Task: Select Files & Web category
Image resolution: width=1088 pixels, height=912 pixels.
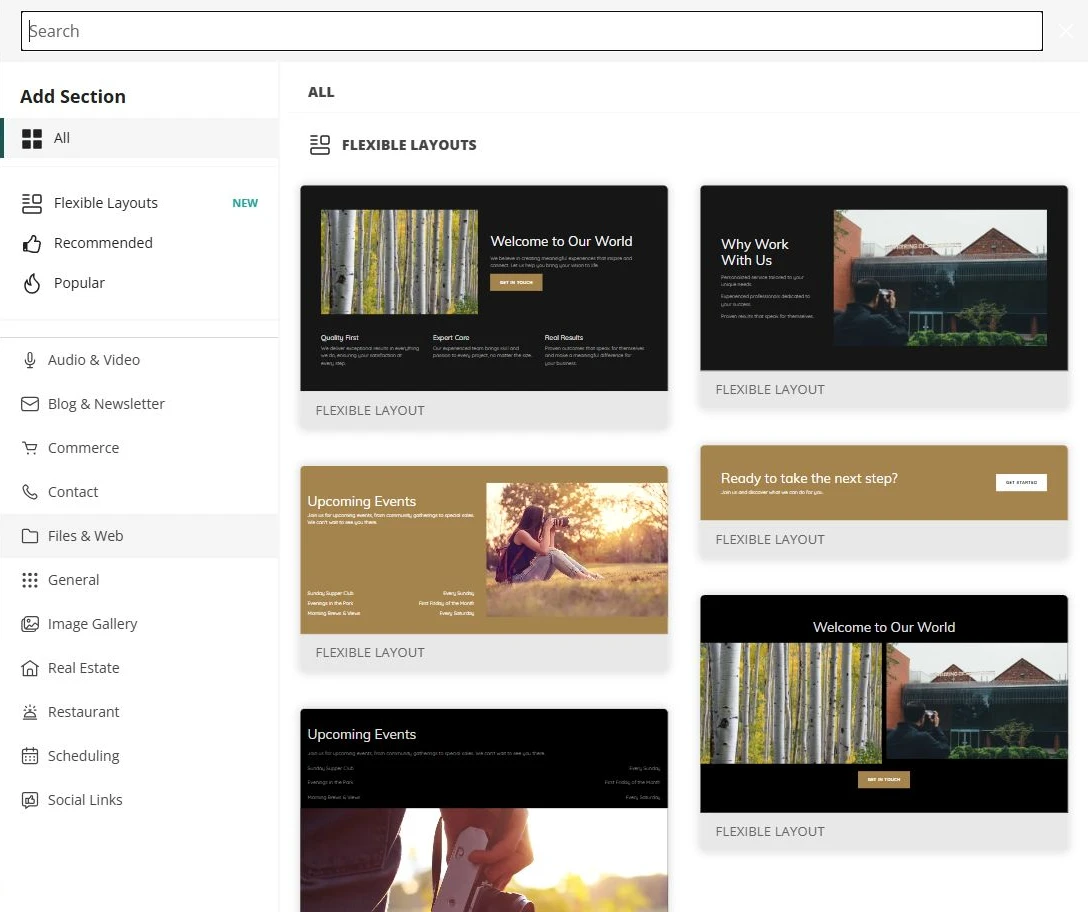Action: click(x=85, y=536)
